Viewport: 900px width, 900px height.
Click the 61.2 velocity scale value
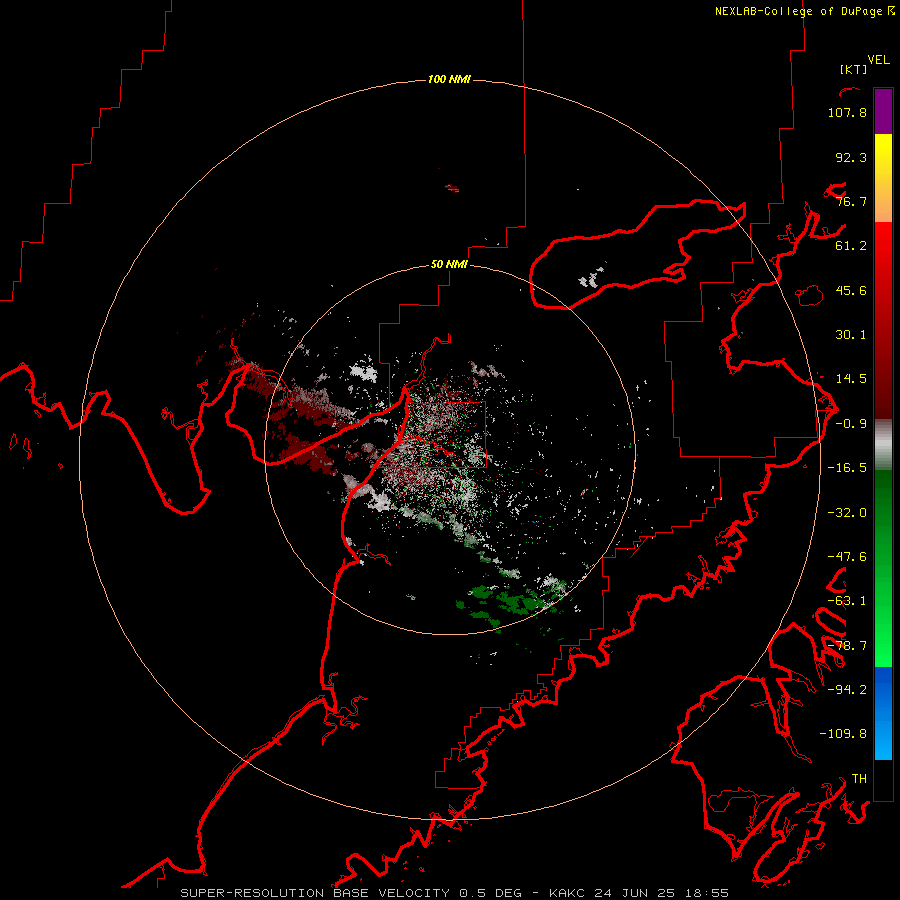click(x=851, y=246)
